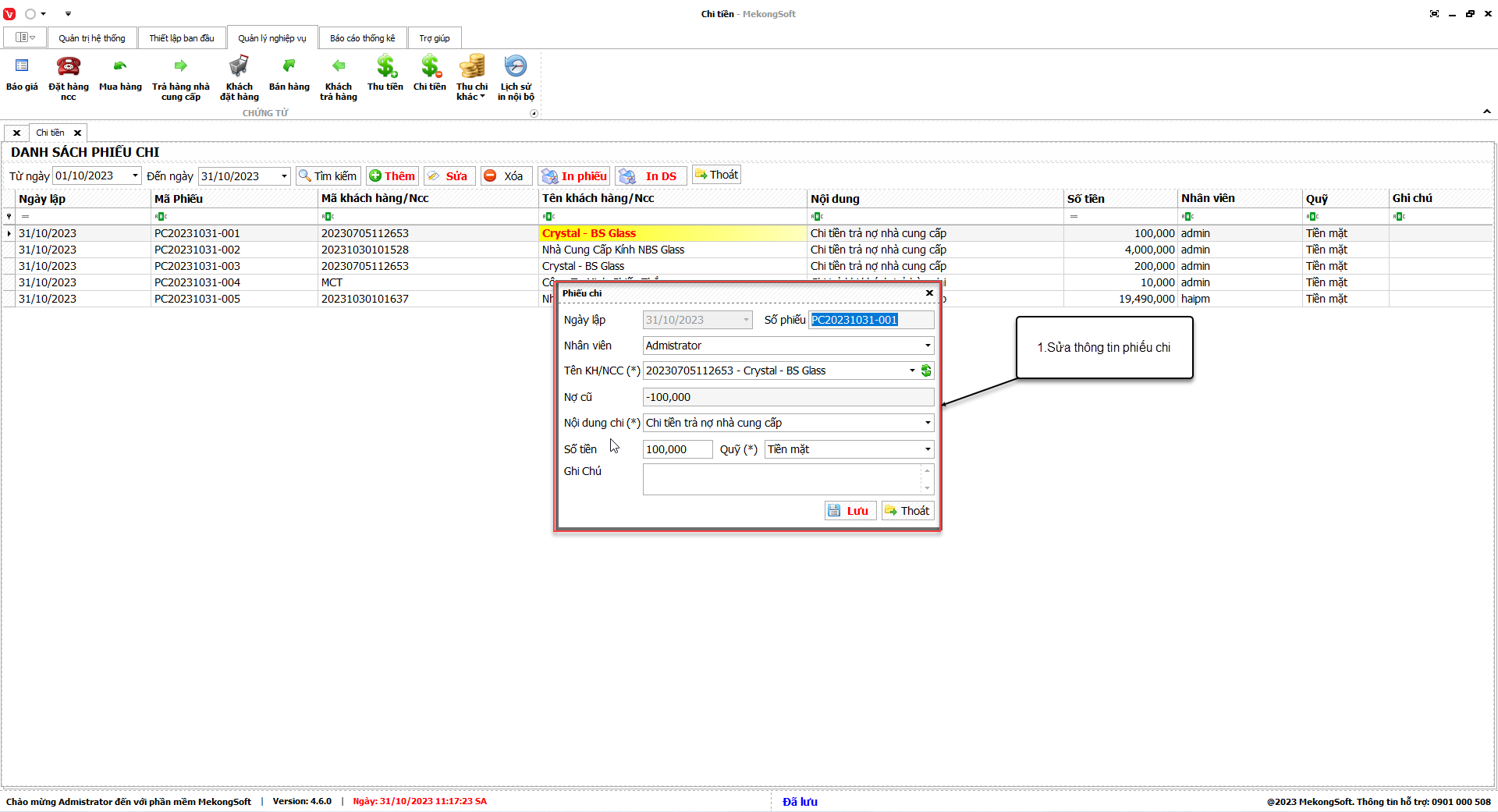Viewport: 1498px width, 812px height.
Task: Click the Số tiền field in dialog
Action: (677, 449)
